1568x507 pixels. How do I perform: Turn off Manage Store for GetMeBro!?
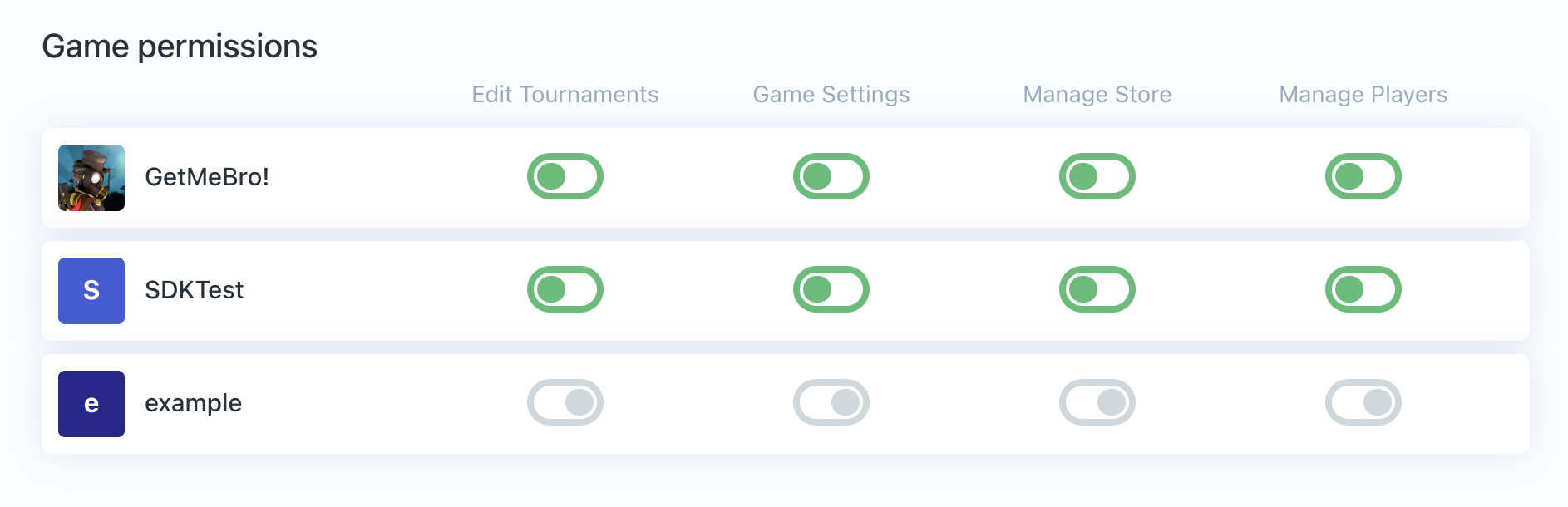coord(1097,176)
